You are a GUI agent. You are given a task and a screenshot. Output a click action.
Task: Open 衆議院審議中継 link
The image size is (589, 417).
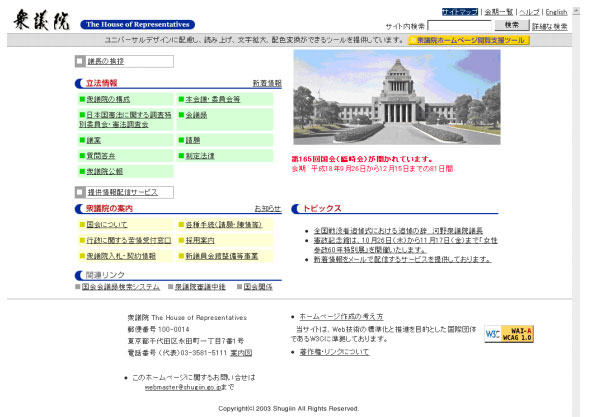pos(200,287)
